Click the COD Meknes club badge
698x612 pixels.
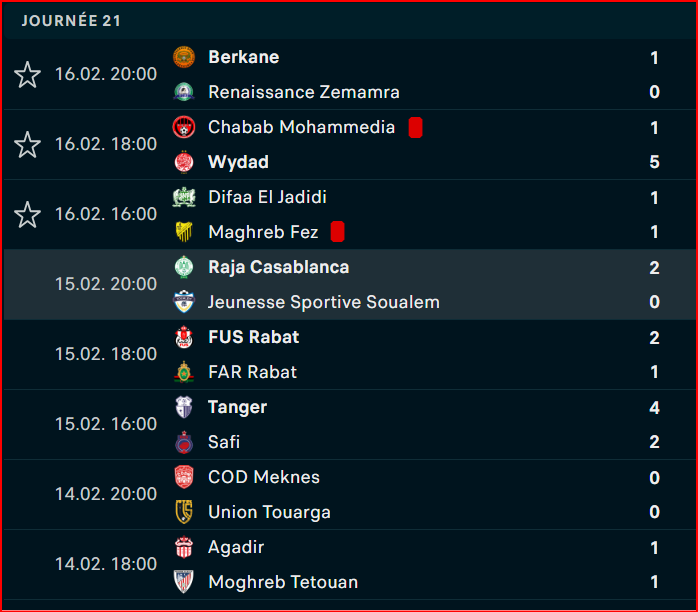click(184, 477)
